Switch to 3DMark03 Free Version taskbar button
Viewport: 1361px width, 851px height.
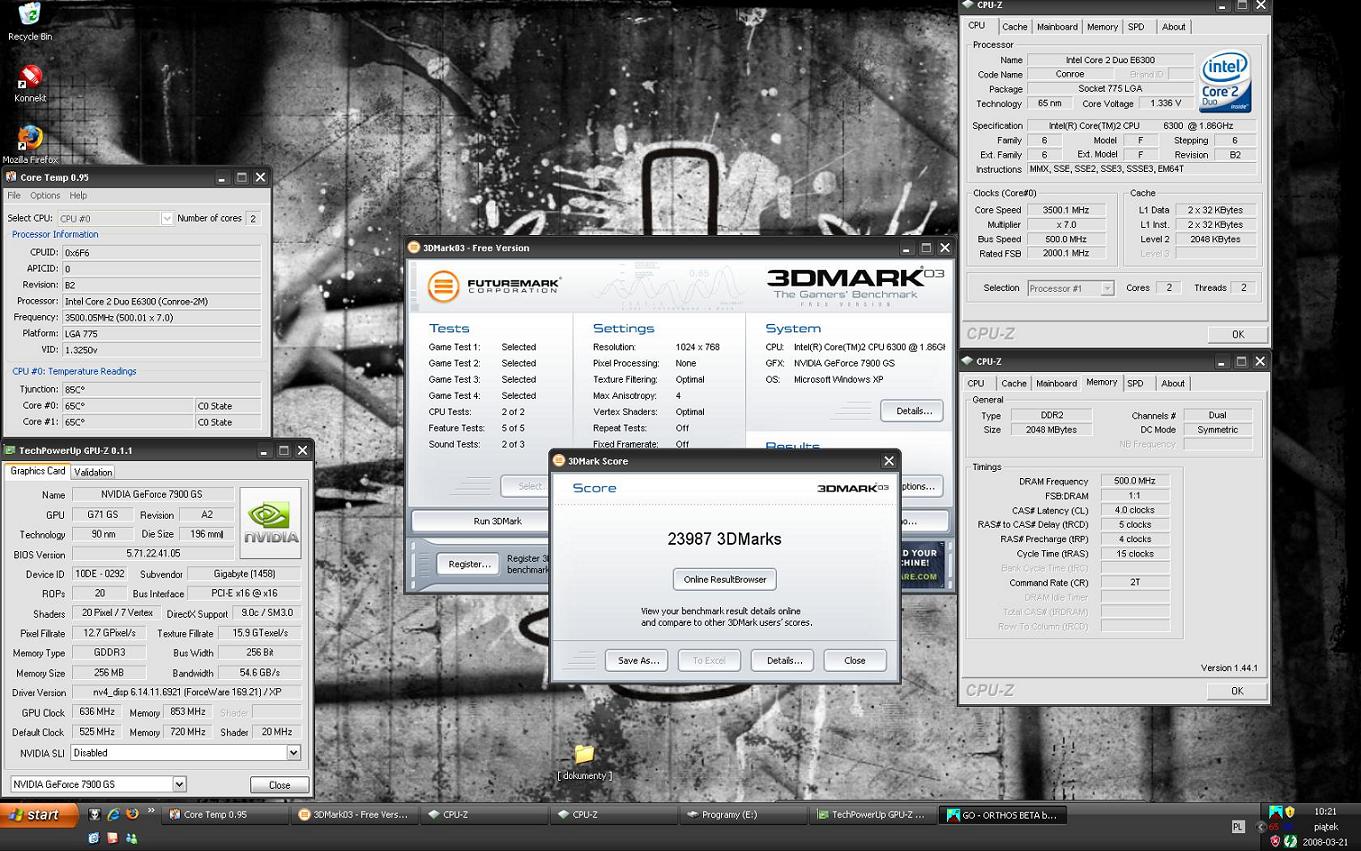355,815
